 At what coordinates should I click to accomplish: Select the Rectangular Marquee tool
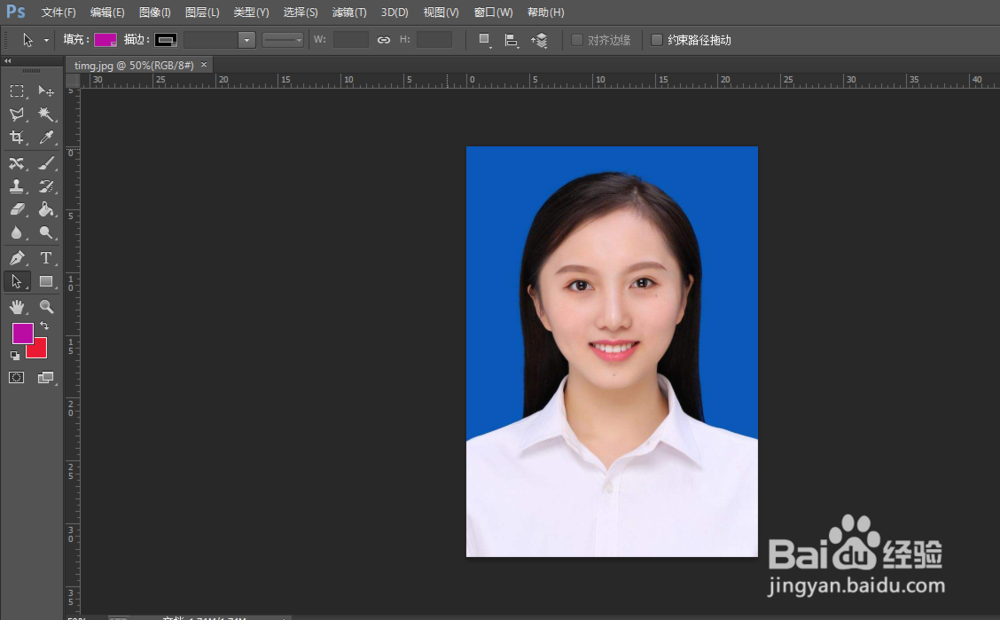coord(17,91)
